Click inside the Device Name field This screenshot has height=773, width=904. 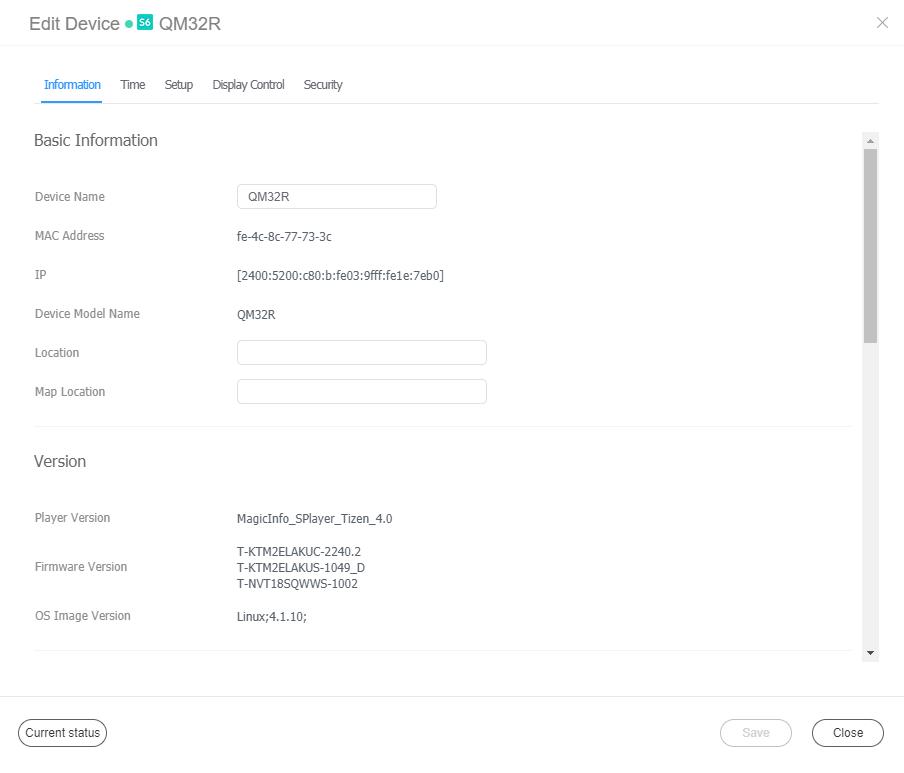click(336, 196)
